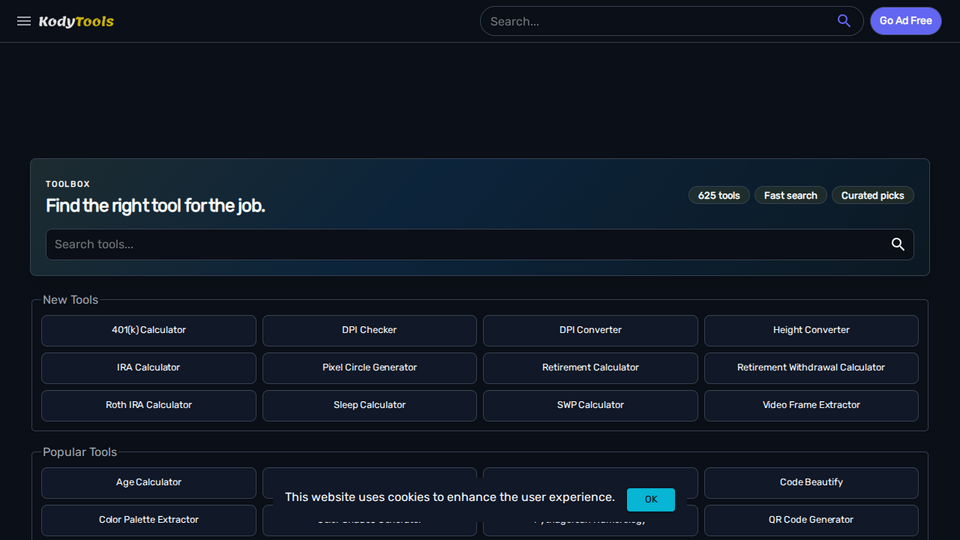Open the Sleep Calculator tool
960x540 pixels.
pyautogui.click(x=369, y=405)
